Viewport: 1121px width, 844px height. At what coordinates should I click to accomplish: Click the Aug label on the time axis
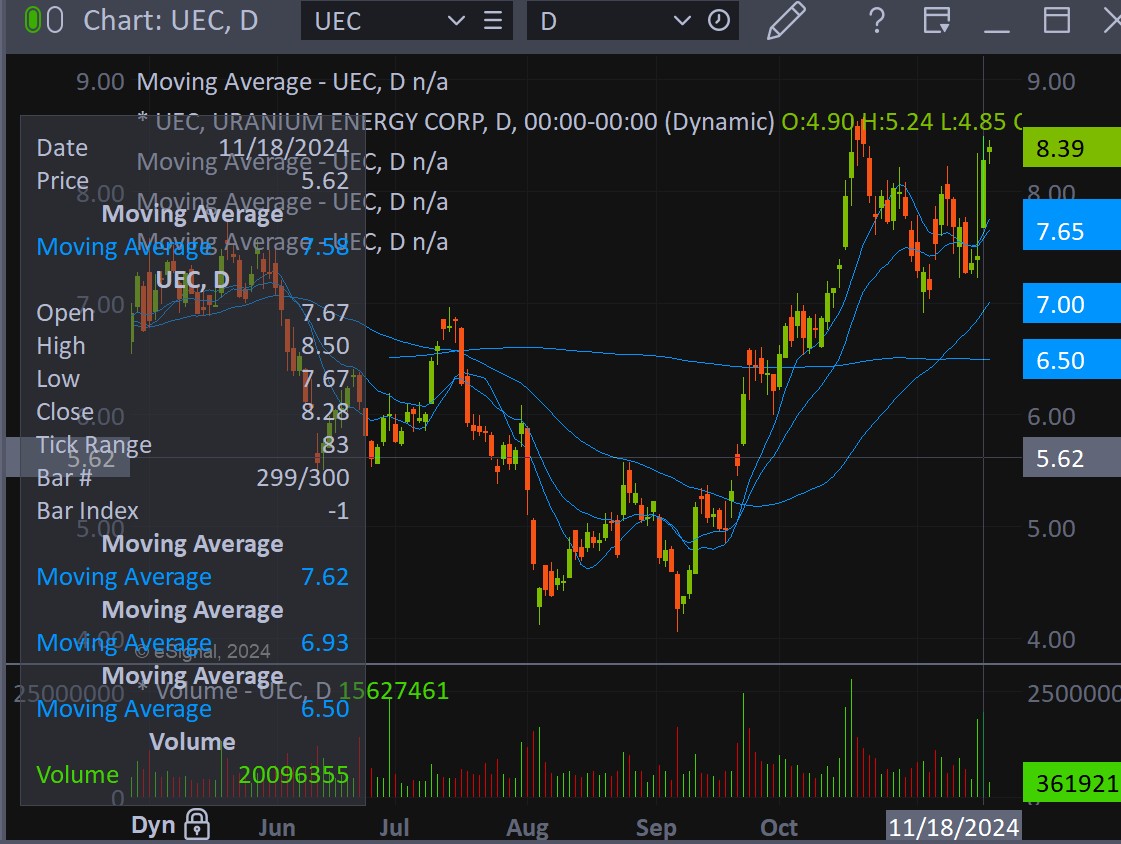pyautogui.click(x=527, y=828)
